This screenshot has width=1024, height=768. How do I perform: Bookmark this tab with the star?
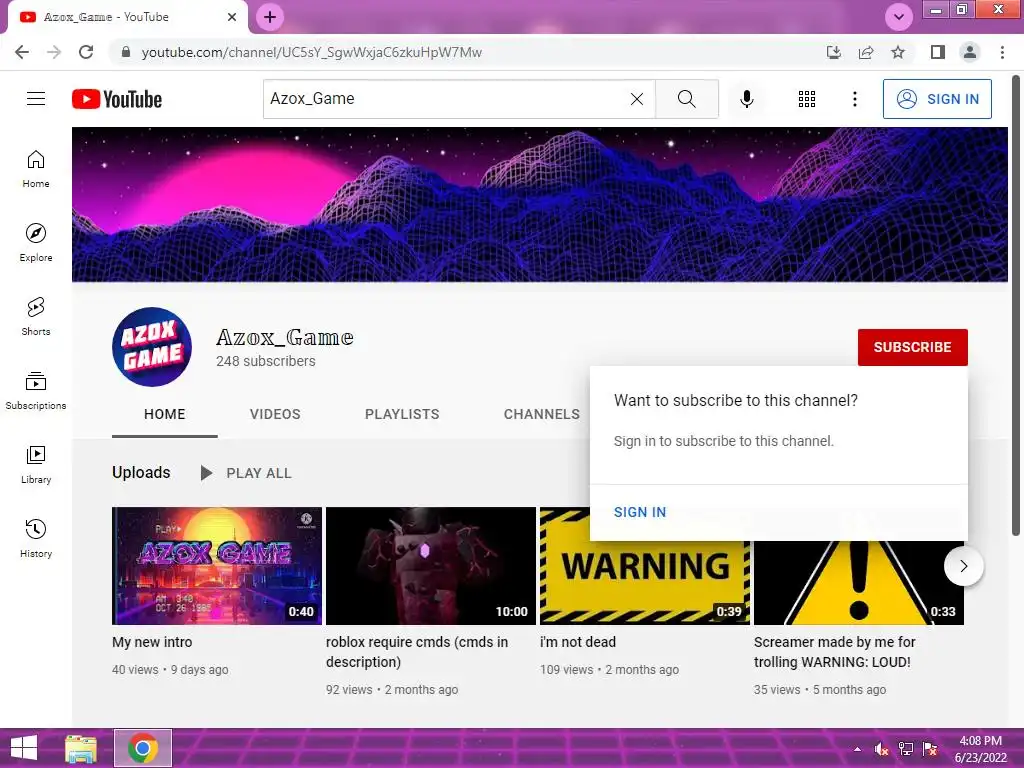898,52
